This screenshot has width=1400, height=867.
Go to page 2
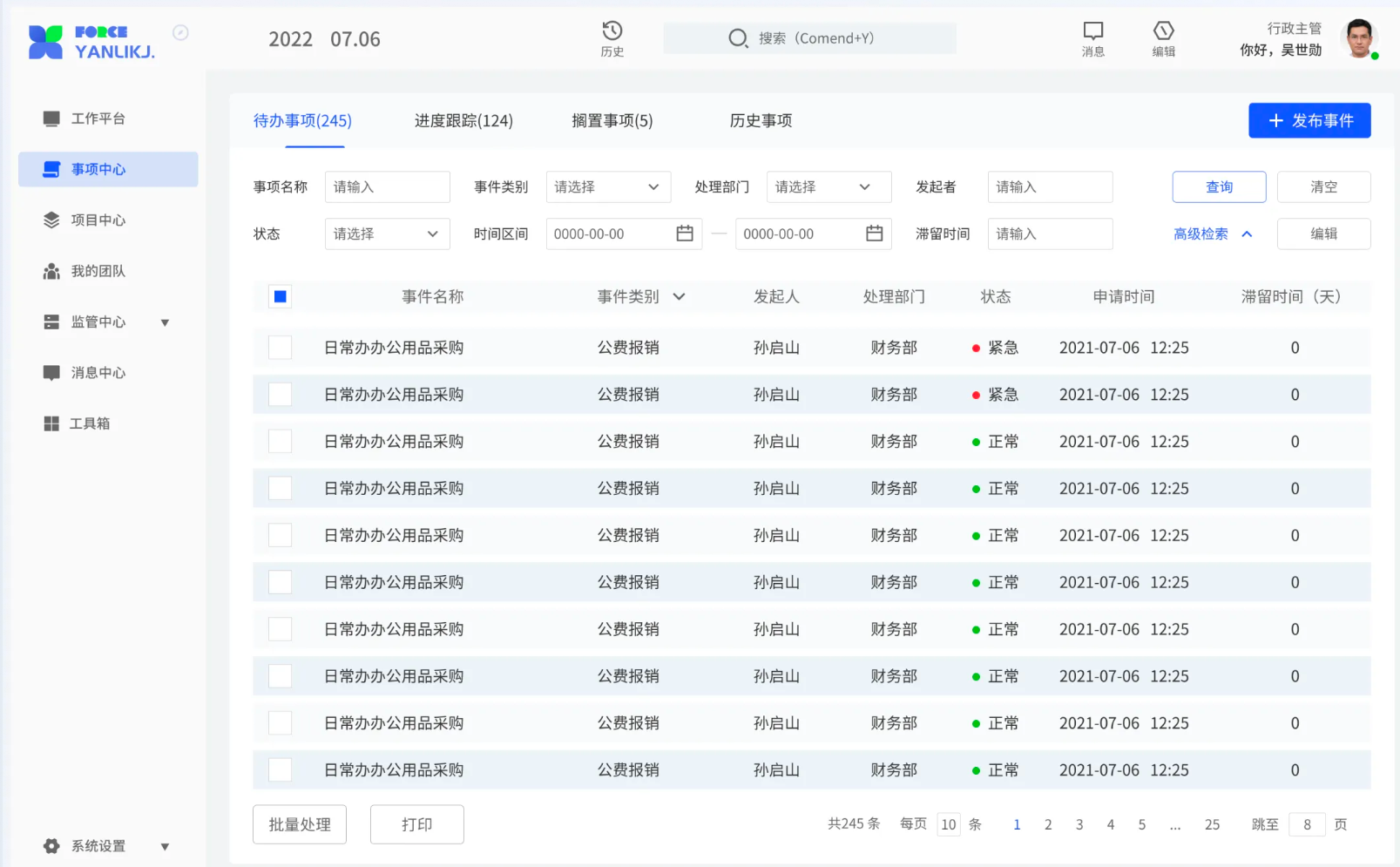pyautogui.click(x=1048, y=824)
